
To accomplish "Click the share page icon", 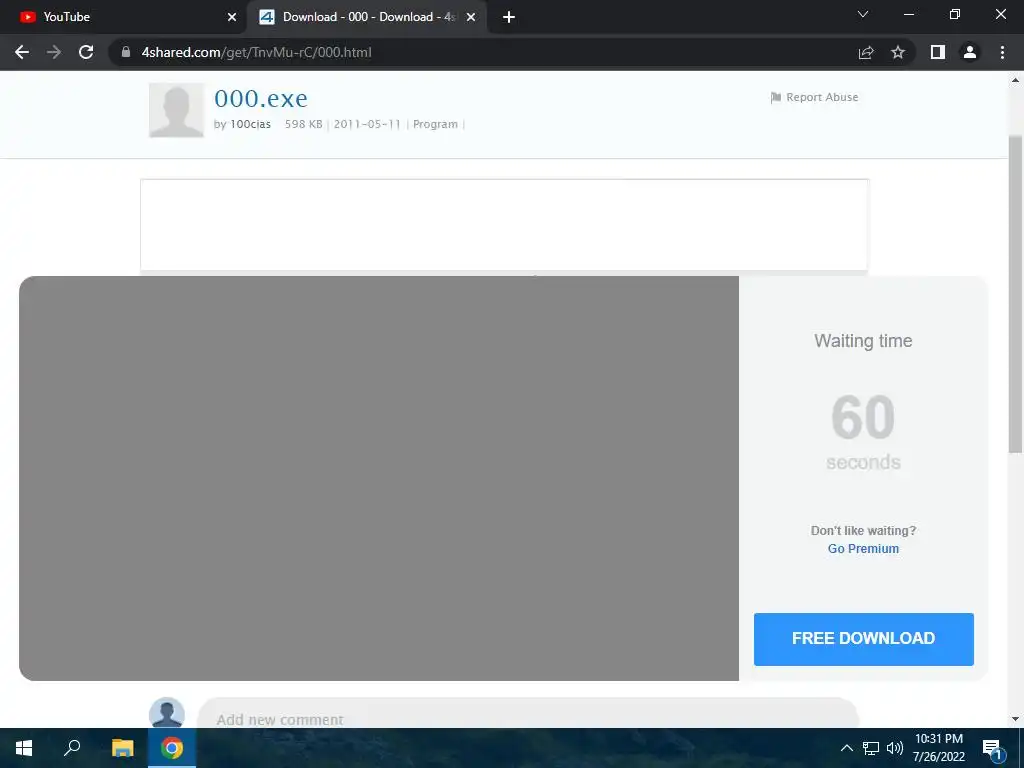I will (866, 52).
